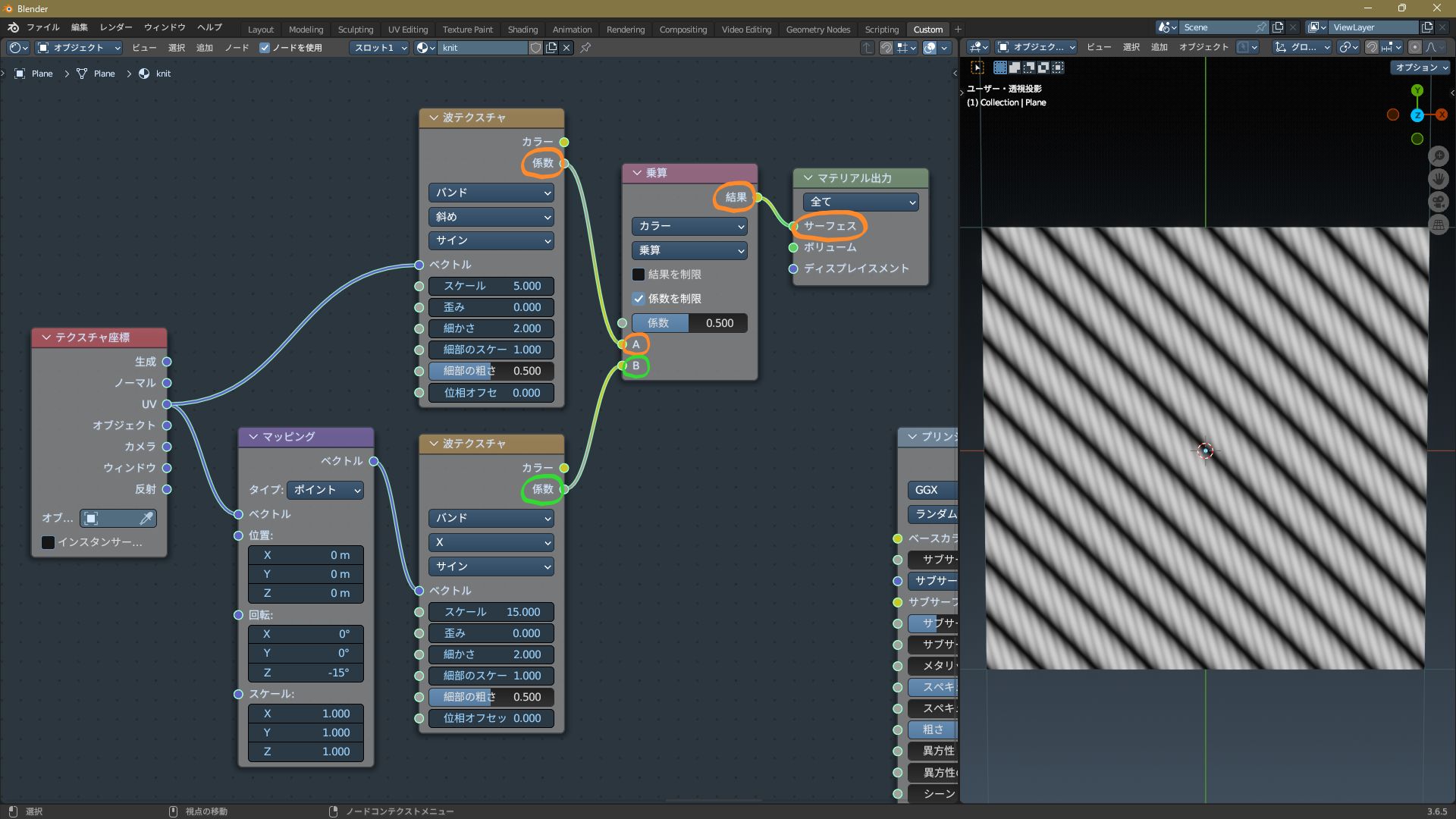Open the mapping type 'ポイント' dropdown

click(x=325, y=490)
